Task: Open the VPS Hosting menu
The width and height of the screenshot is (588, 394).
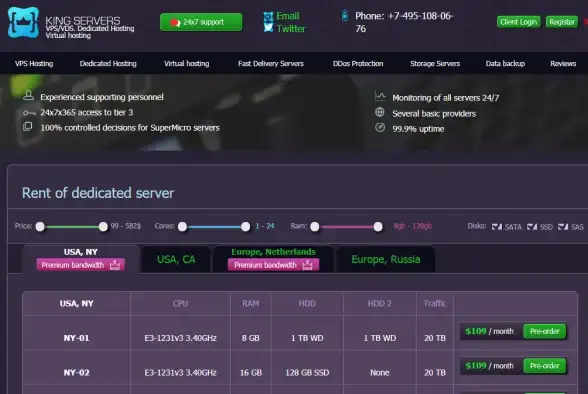Action: [34, 63]
